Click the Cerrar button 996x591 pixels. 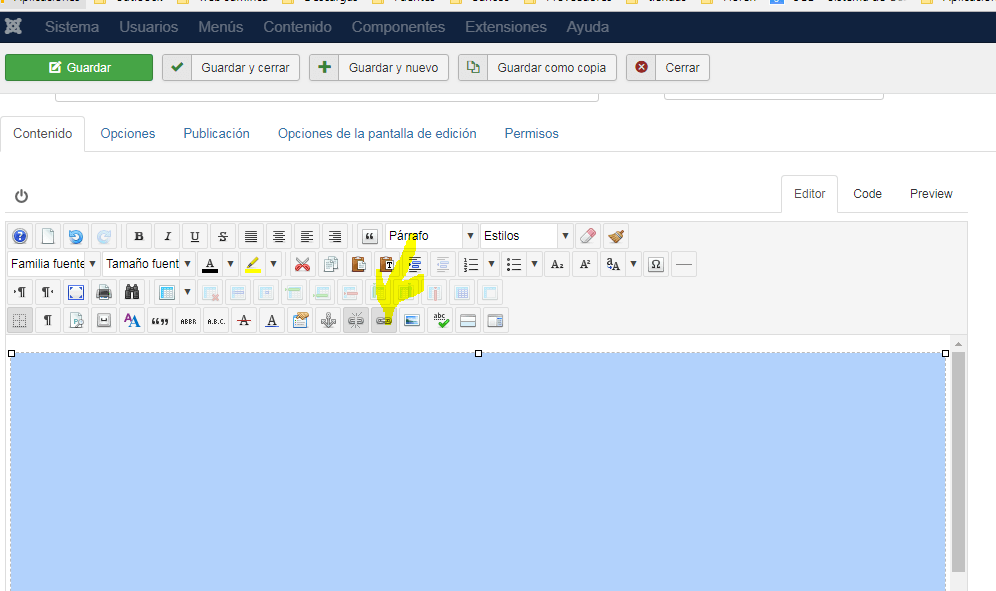(668, 67)
